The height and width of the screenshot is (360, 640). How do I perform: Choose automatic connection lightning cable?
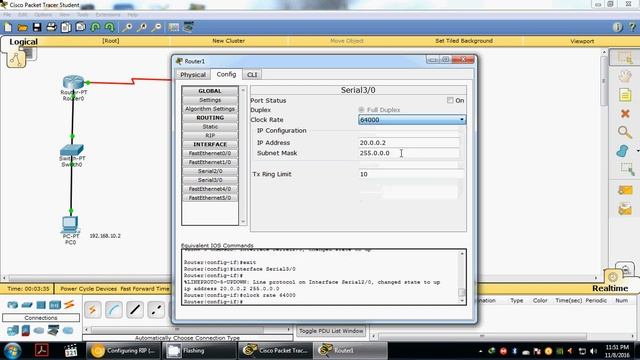[x=93, y=310]
